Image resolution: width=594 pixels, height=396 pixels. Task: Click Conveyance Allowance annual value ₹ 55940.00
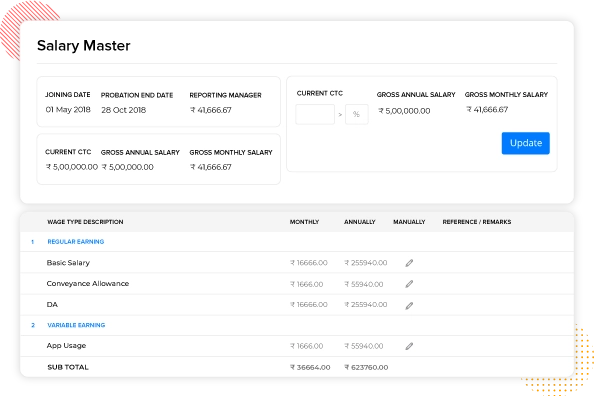click(364, 284)
